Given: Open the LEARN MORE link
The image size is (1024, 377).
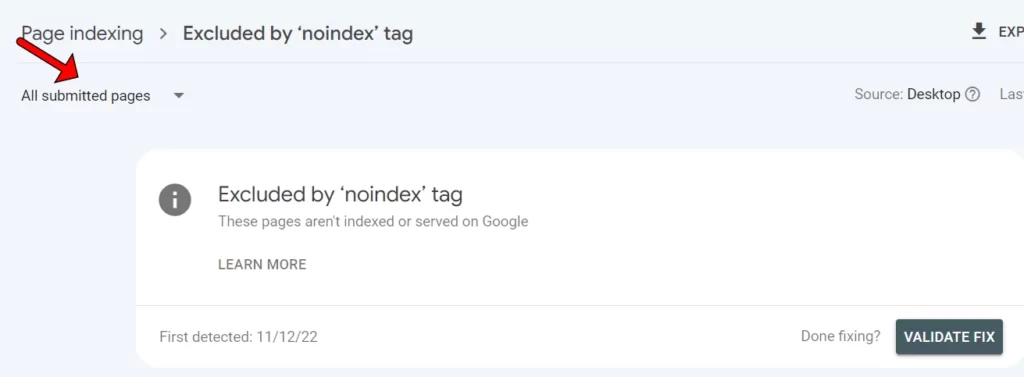Looking at the screenshot, I should [x=262, y=265].
